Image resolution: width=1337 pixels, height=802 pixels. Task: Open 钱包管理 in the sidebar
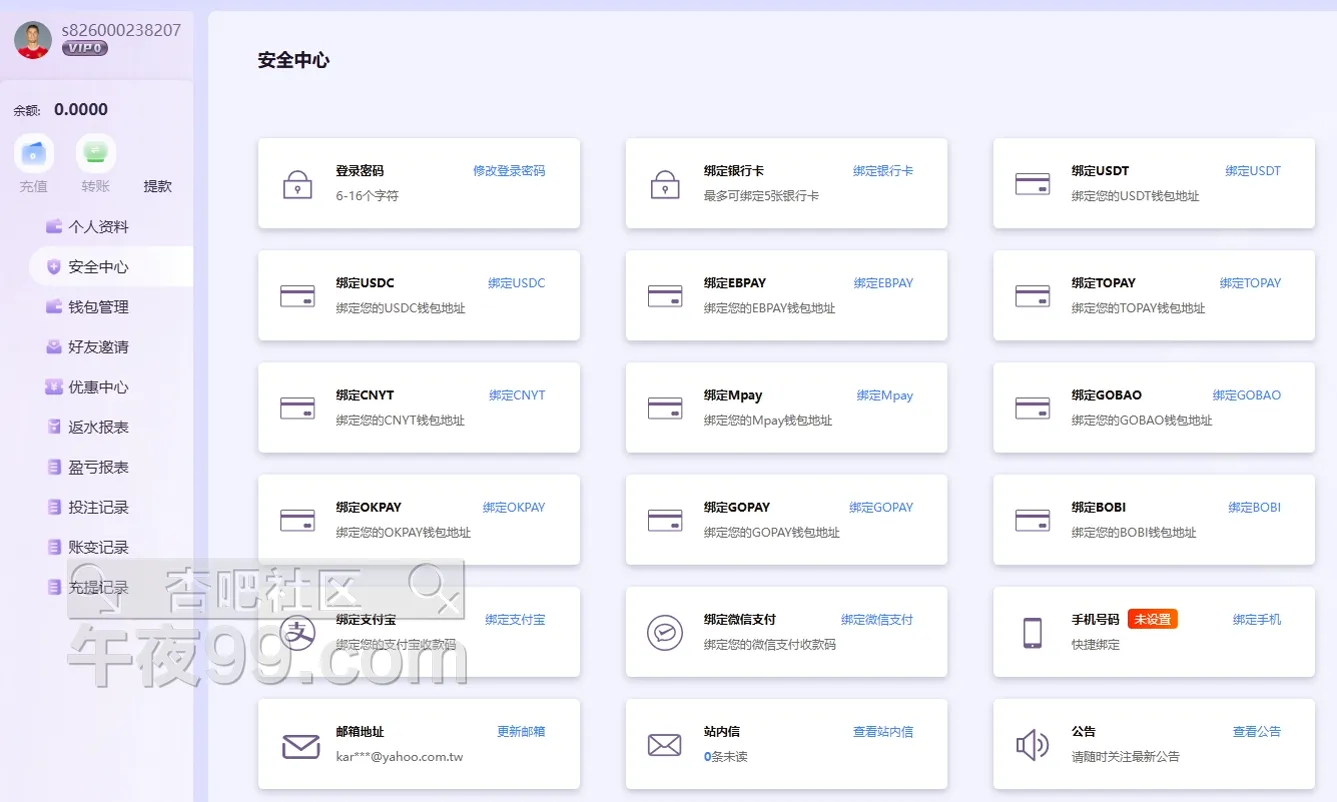point(98,307)
